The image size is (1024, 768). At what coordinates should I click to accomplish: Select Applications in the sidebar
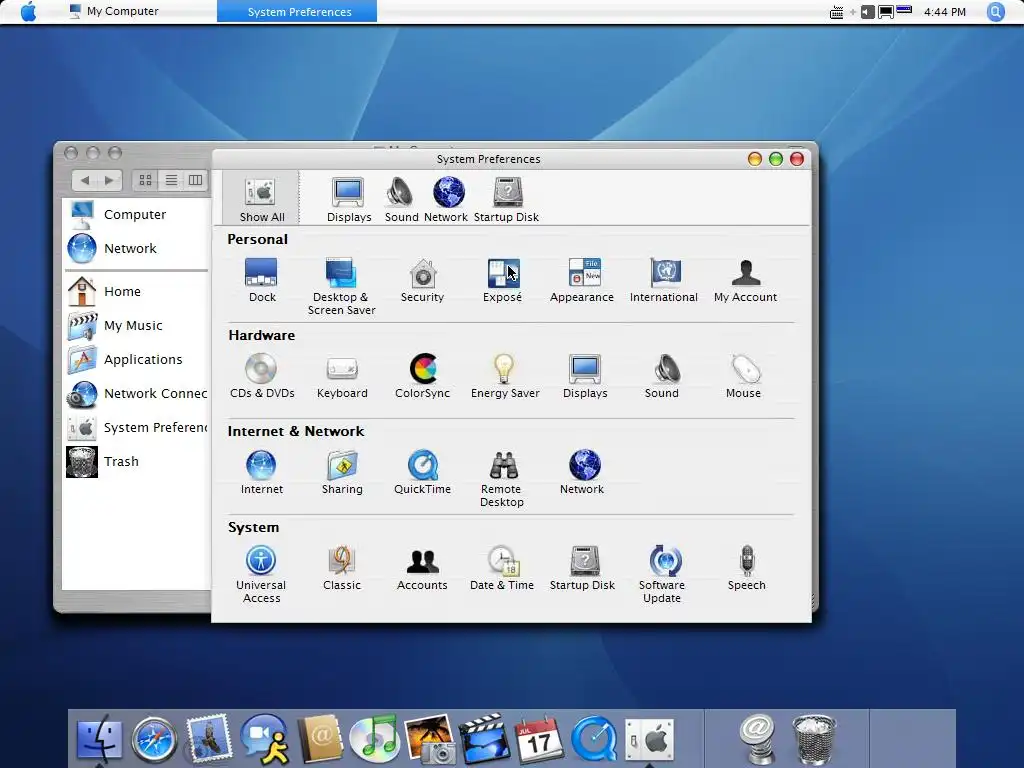(x=125, y=359)
